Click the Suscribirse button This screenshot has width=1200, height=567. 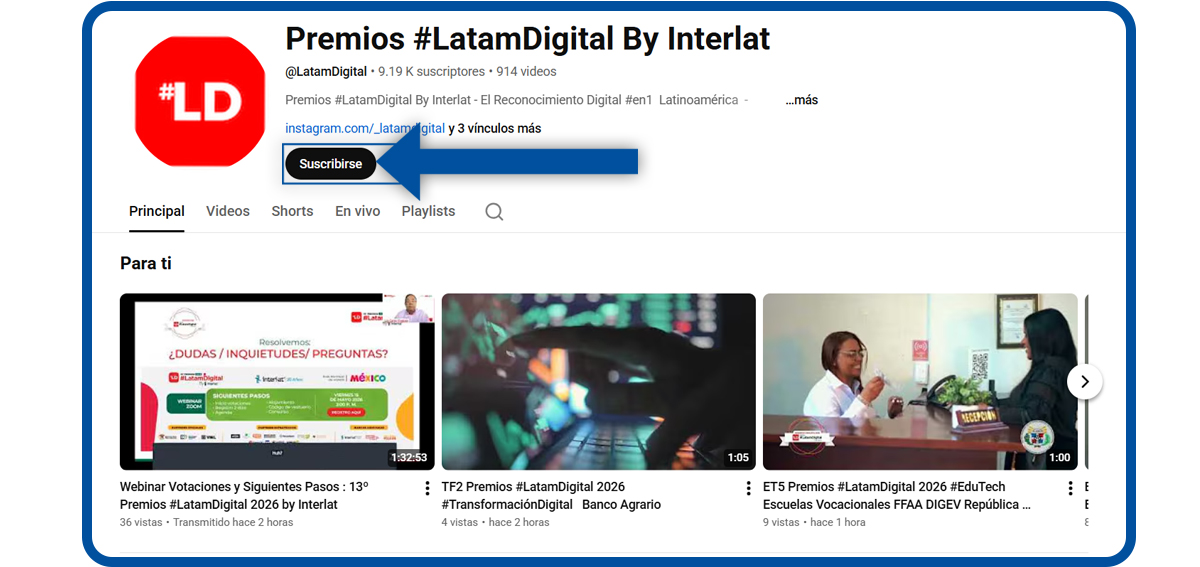tap(331, 164)
